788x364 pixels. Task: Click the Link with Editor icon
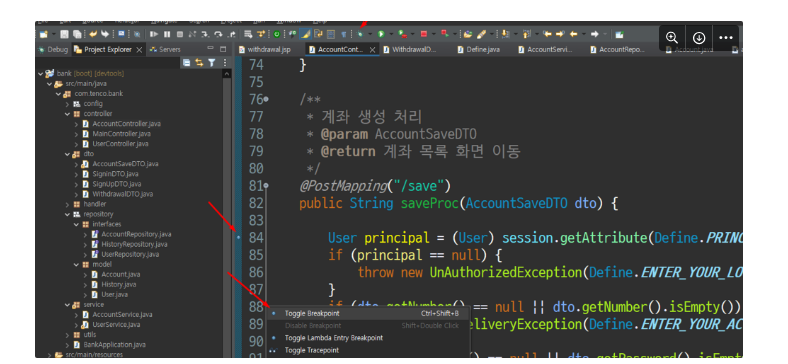pyautogui.click(x=199, y=63)
